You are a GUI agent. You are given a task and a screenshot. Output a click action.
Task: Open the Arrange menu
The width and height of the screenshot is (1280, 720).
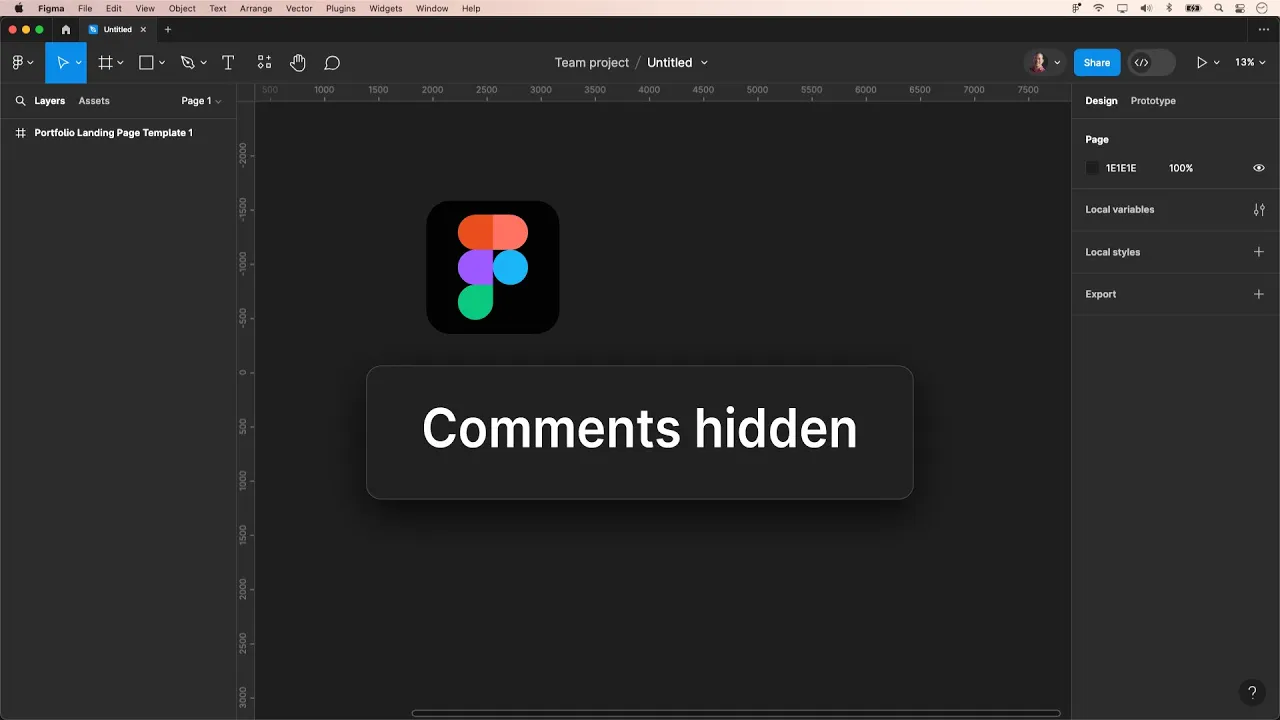coord(256,8)
